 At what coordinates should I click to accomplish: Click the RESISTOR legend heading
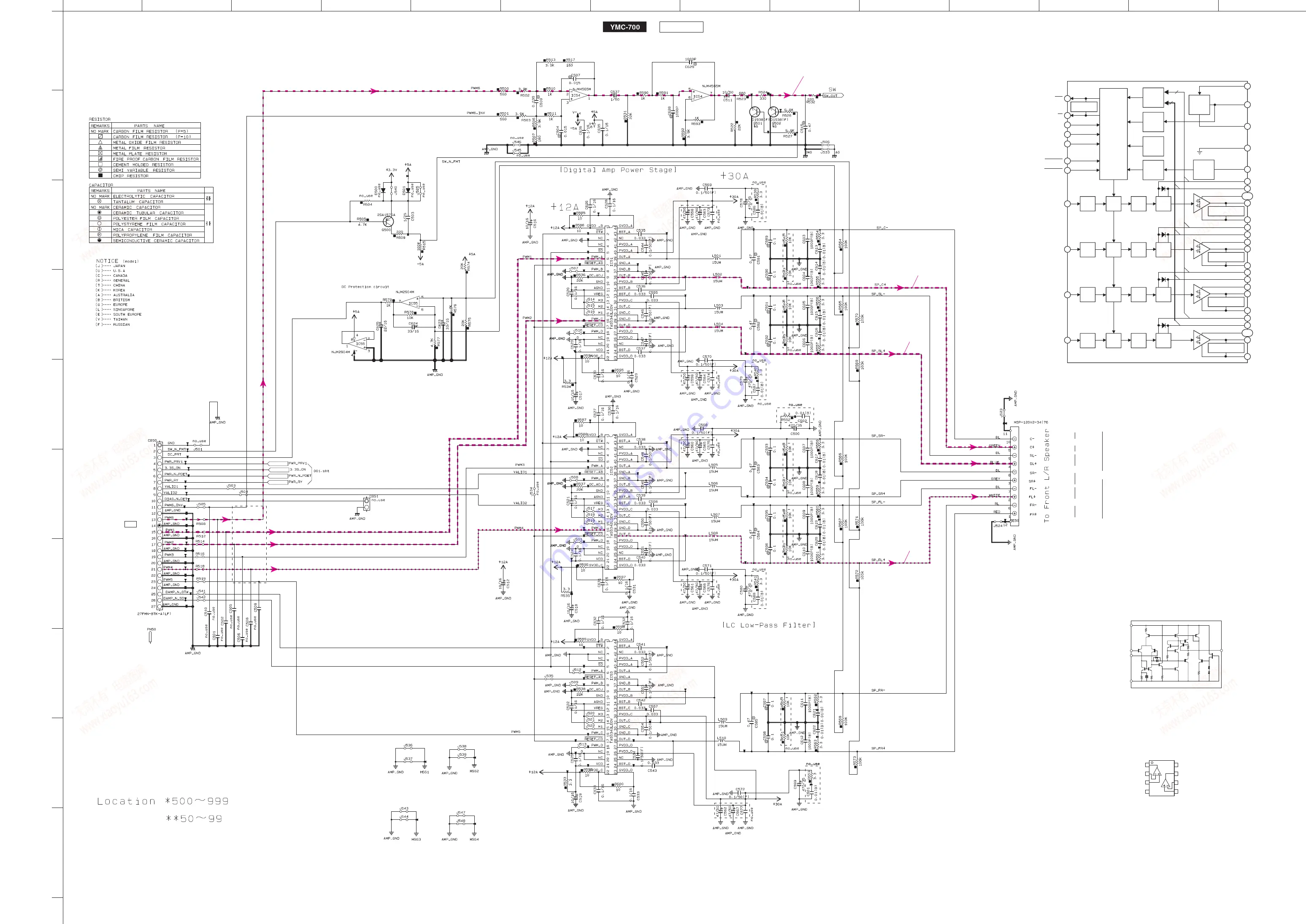coord(100,119)
